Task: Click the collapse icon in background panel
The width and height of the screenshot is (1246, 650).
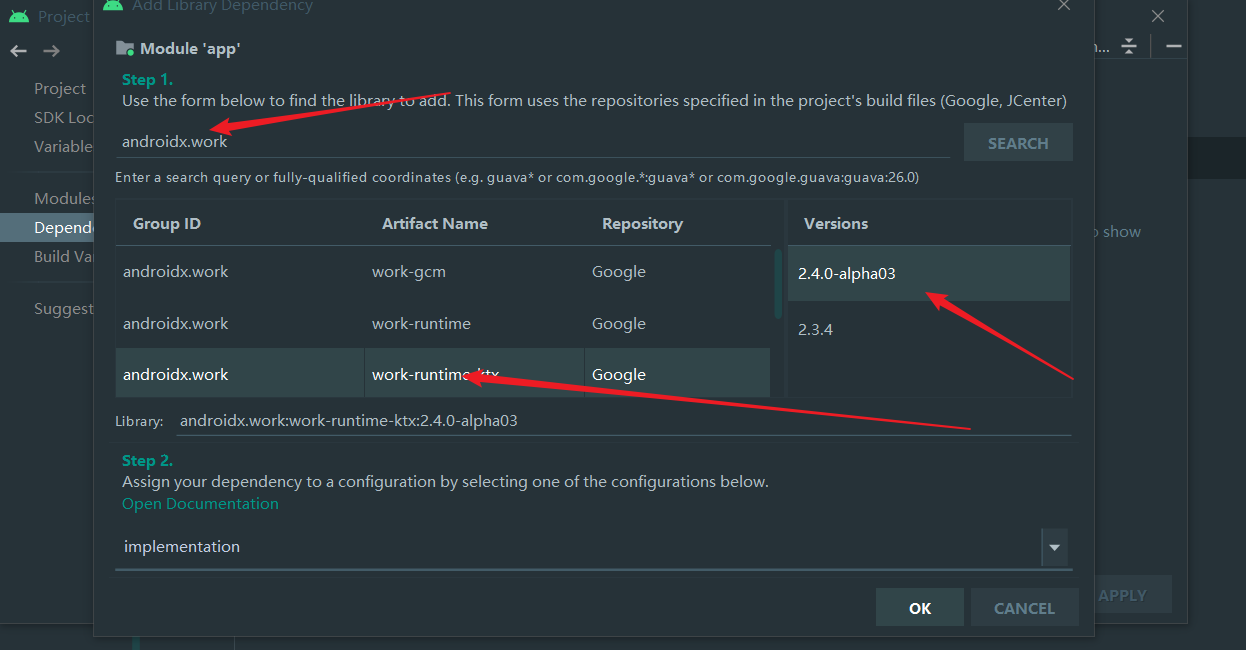Action: 1129,46
